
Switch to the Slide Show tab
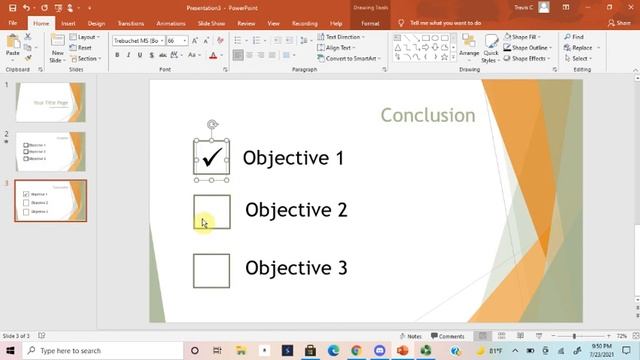pos(211,23)
